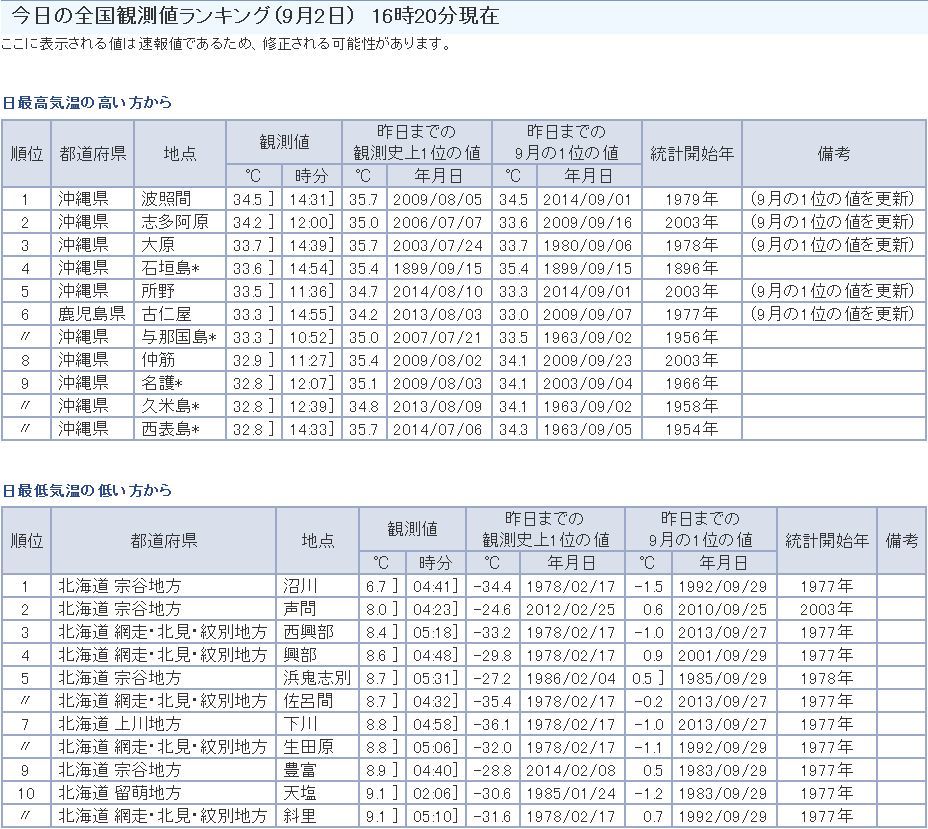This screenshot has height=829, width=928.
Task: Select the 日最低気温の低い方から section heading
Action: coord(88,491)
